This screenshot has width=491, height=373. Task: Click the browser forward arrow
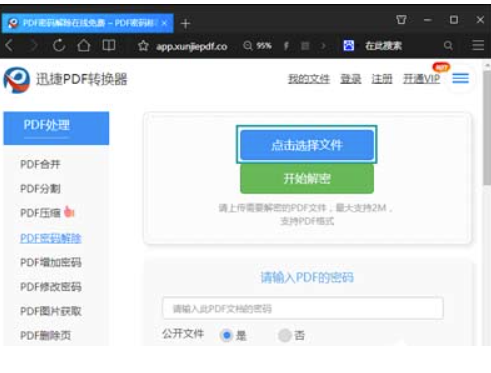point(34,45)
